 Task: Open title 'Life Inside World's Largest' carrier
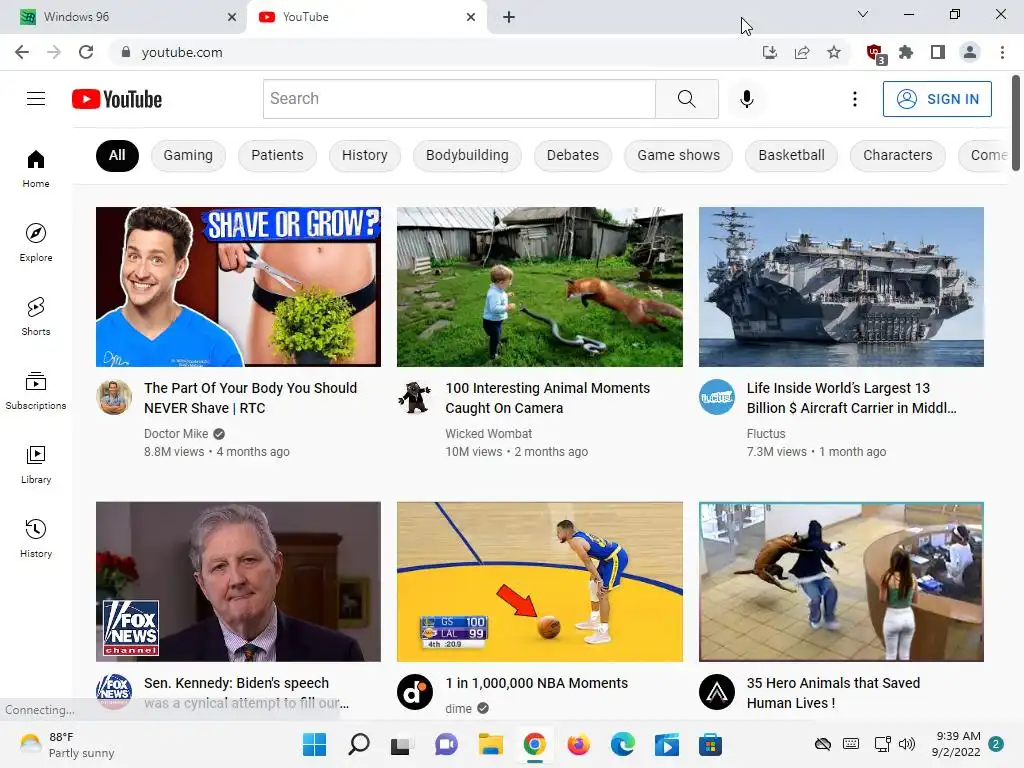click(852, 398)
